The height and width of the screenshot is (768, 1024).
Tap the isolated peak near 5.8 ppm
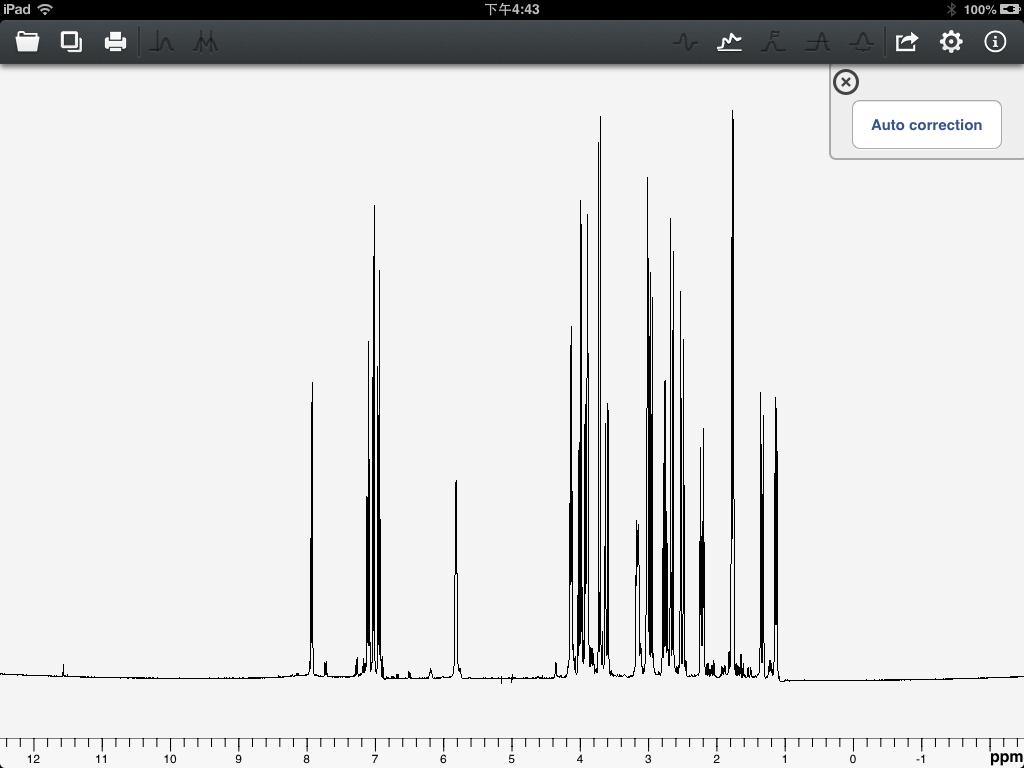tap(456, 578)
